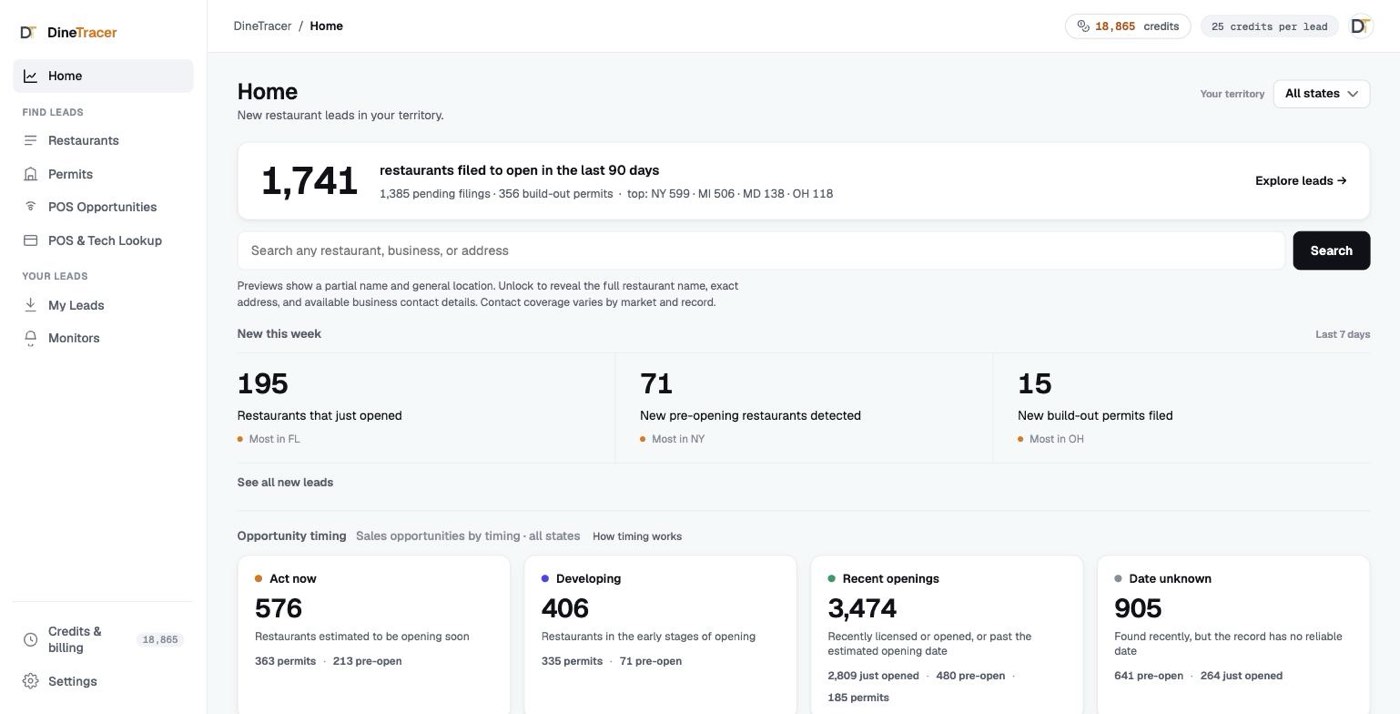
Task: Go to Home in the sidebar
Action: [x=103, y=76]
